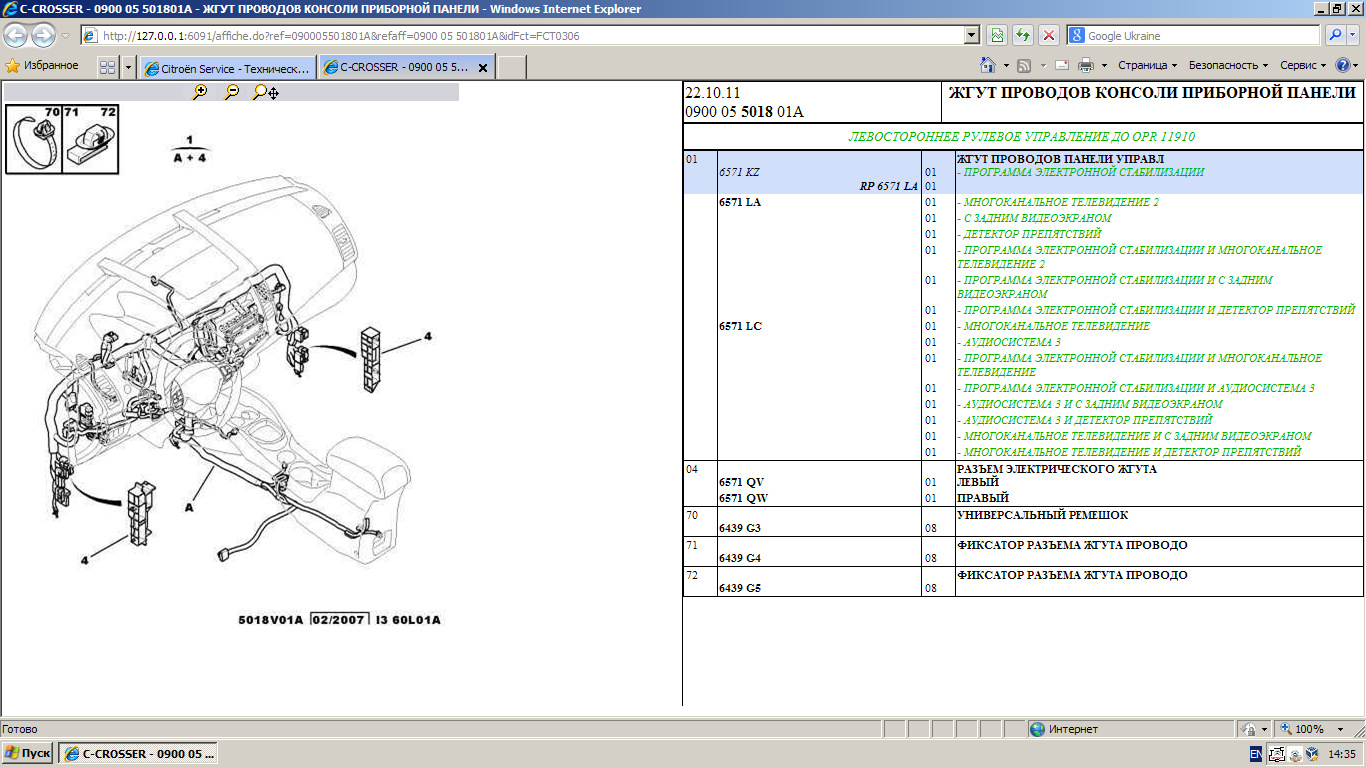Click part number 6439 G4

click(740, 558)
